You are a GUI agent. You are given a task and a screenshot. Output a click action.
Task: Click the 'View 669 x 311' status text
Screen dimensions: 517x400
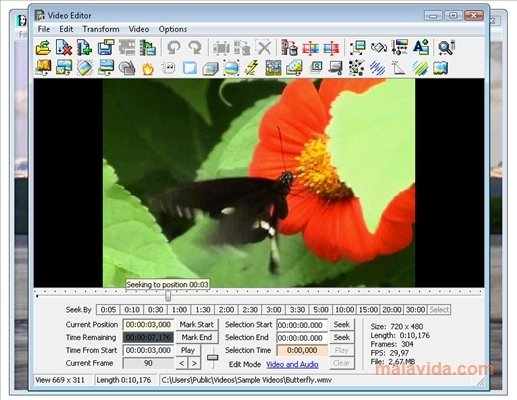coord(60,380)
